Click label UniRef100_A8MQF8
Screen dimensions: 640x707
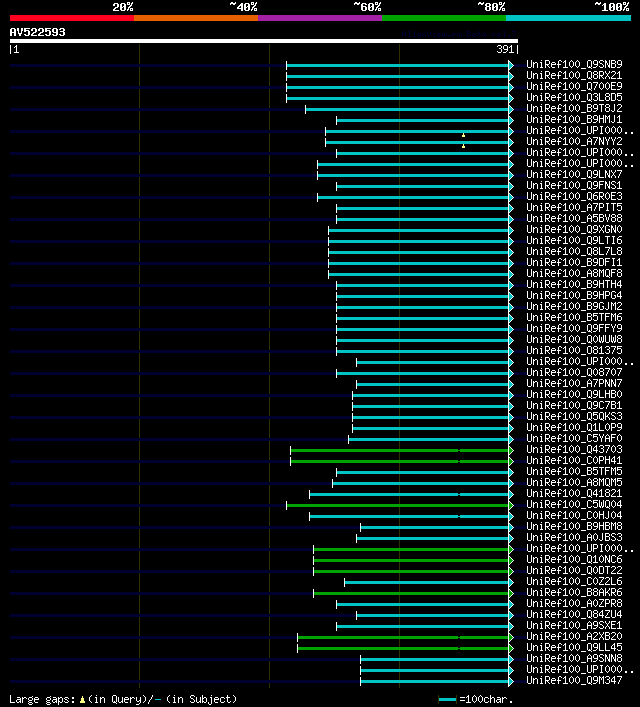pos(574,273)
